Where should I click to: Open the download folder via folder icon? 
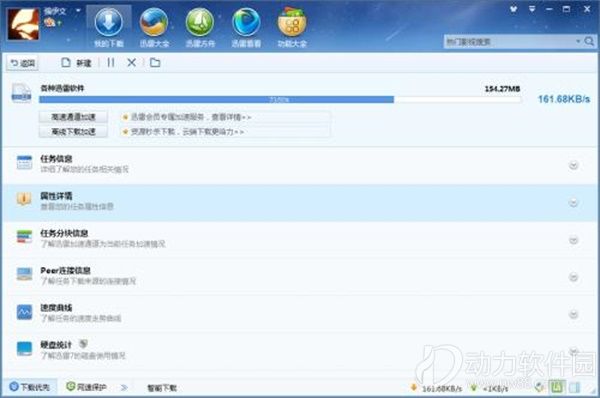click(x=155, y=62)
